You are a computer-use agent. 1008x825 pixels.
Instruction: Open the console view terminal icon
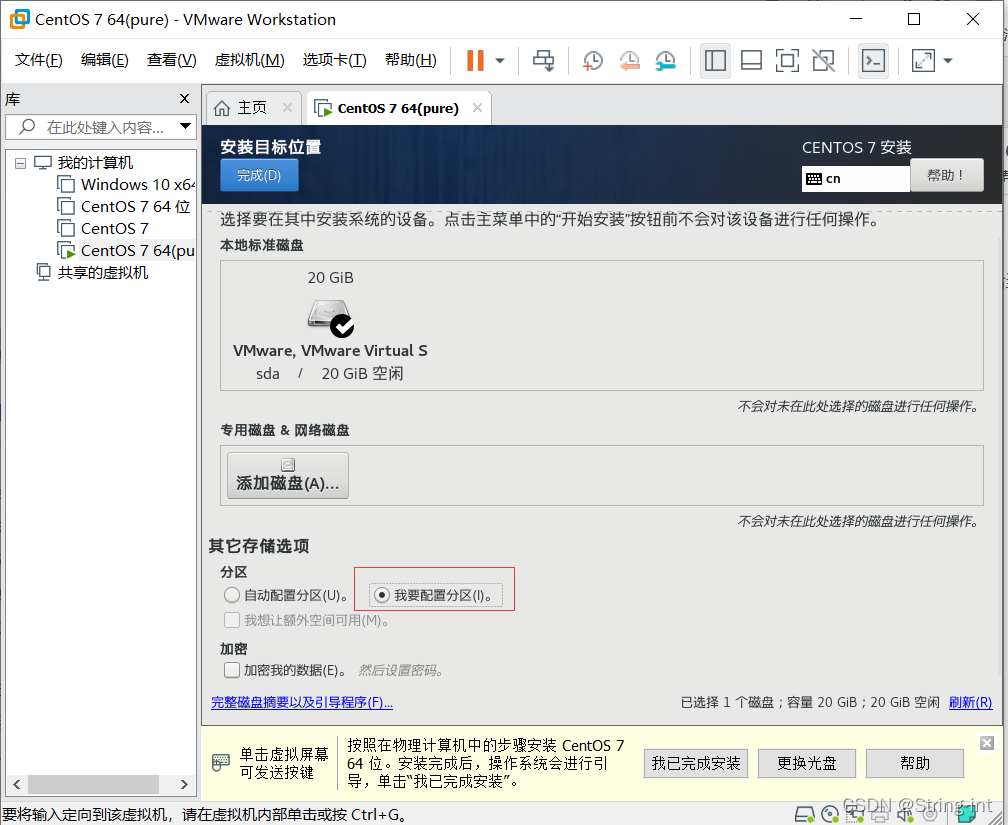tap(873, 61)
